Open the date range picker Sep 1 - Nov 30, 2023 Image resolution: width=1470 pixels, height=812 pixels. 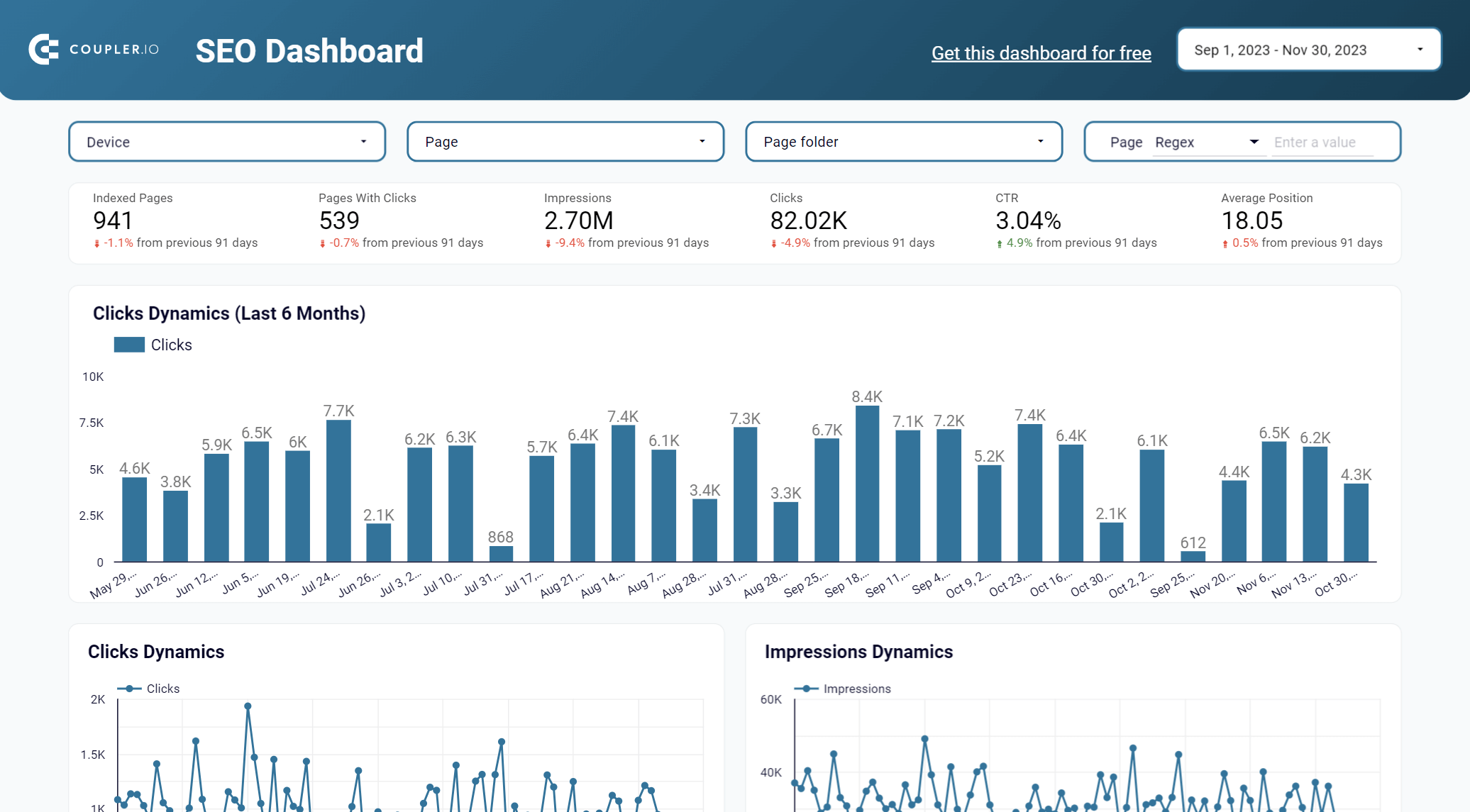click(1309, 50)
